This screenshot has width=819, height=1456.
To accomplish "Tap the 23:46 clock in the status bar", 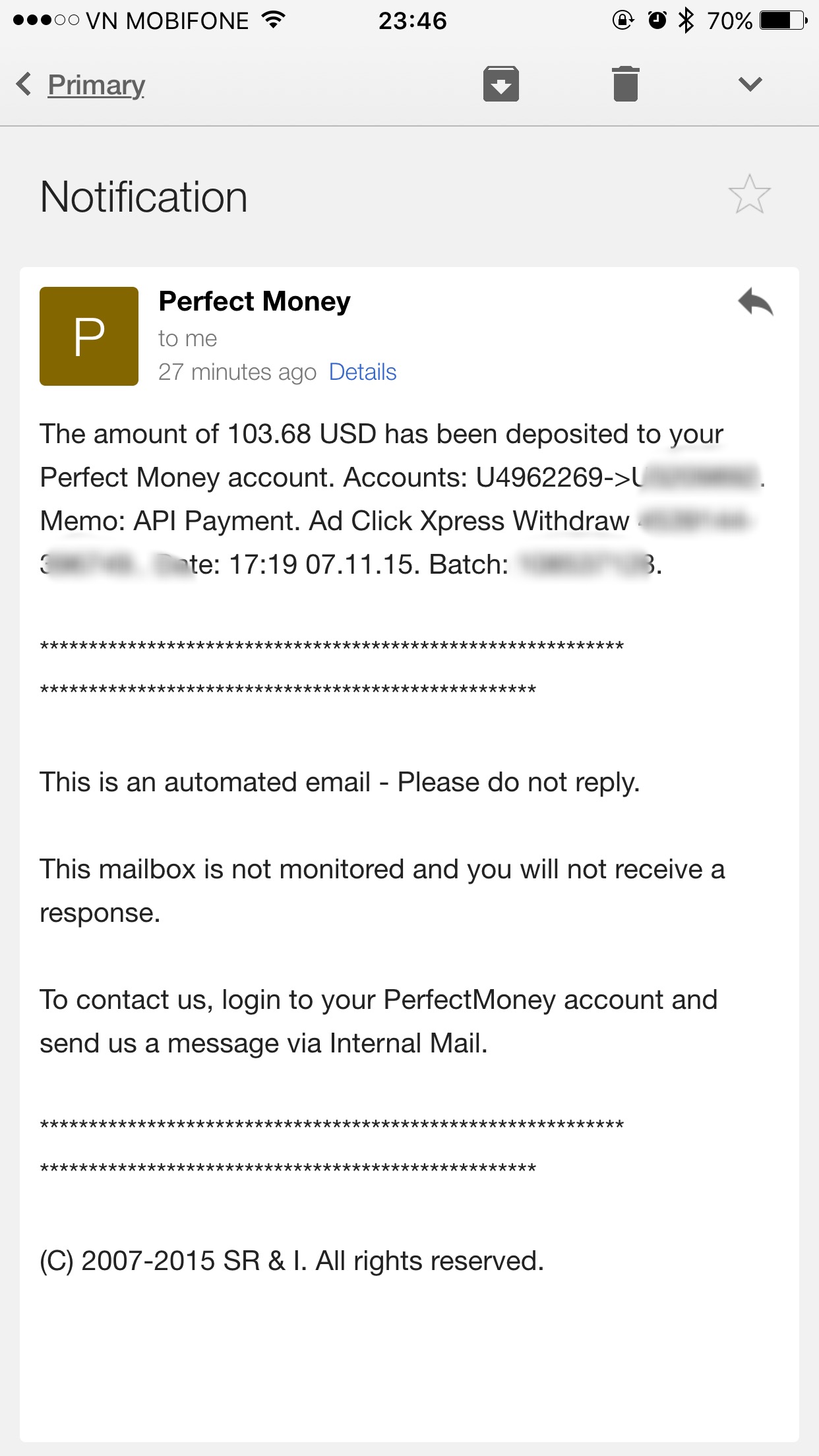I will pyautogui.click(x=413, y=21).
